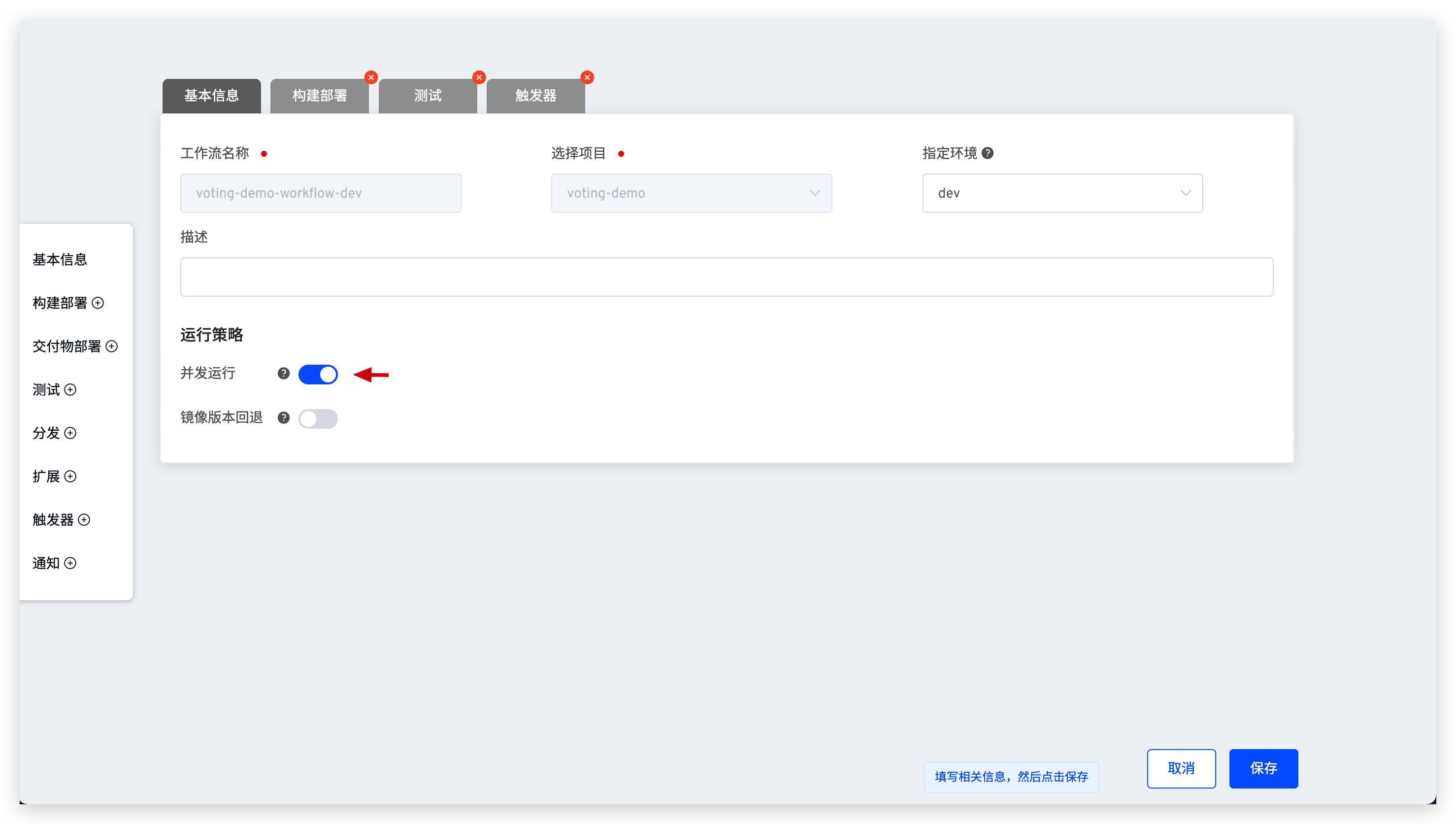Open the 选择项目 voting-demo dropdown
Image resolution: width=1456 pixels, height=824 pixels.
point(691,193)
